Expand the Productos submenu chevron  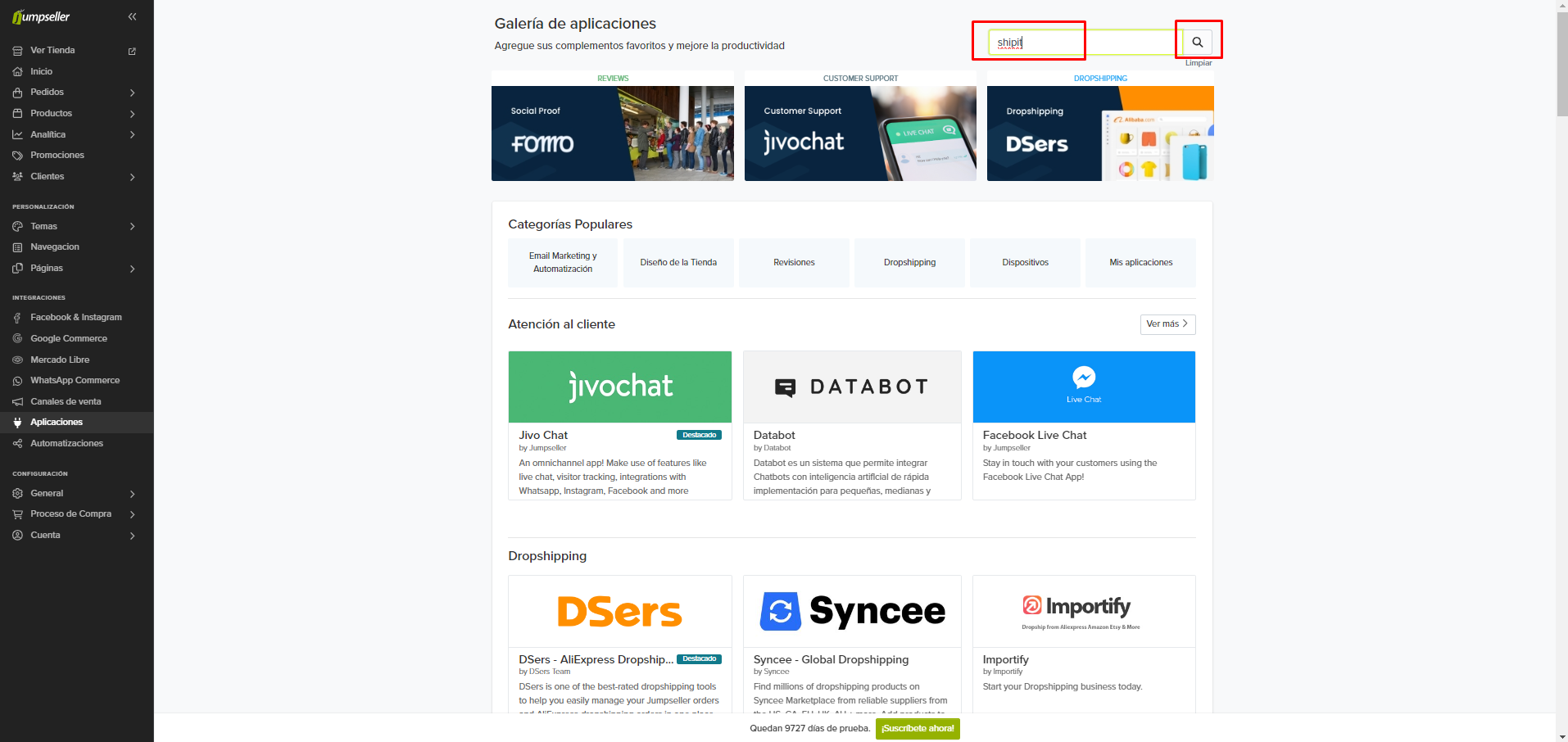click(x=132, y=114)
